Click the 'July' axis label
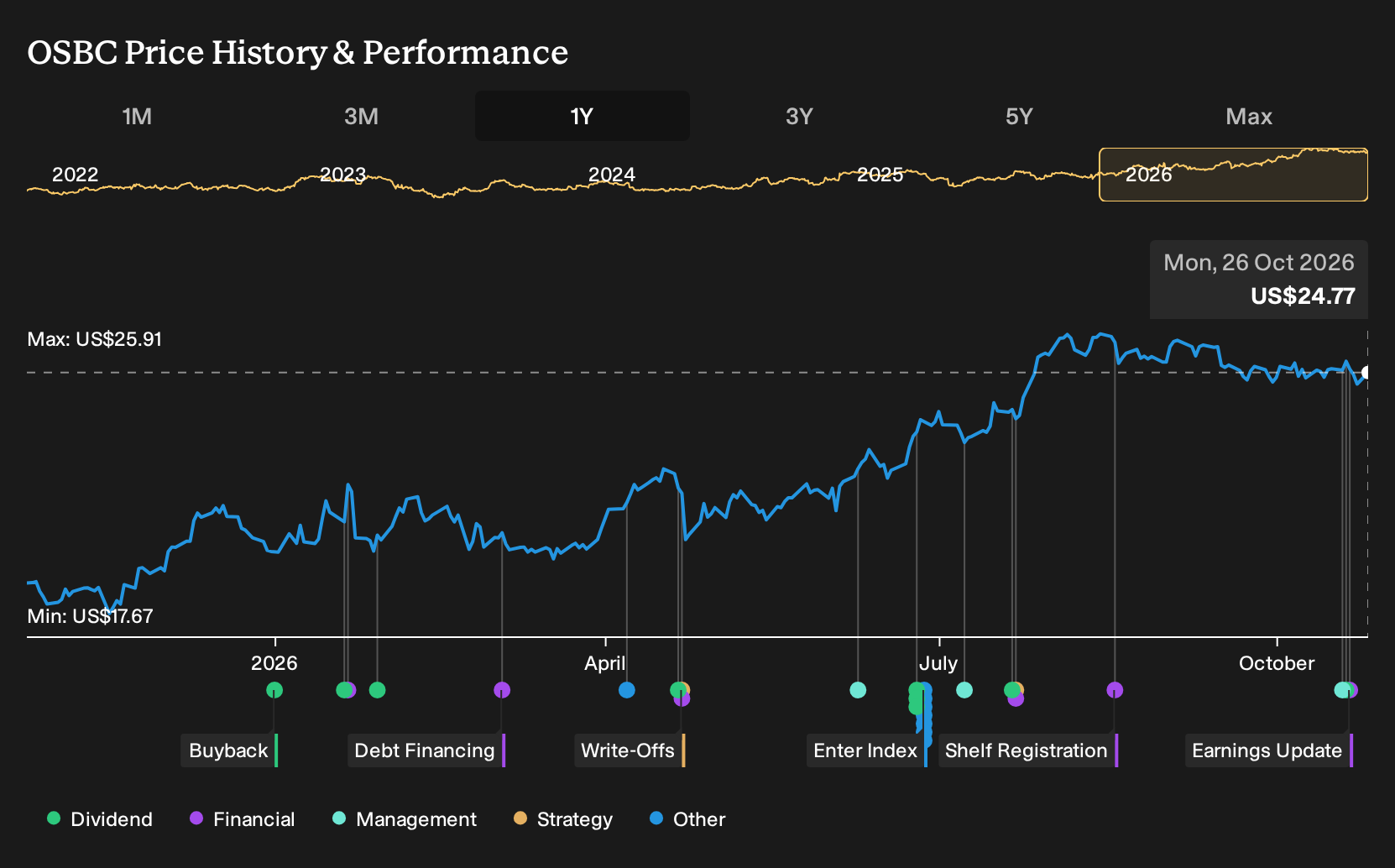The width and height of the screenshot is (1395, 868). point(938,663)
